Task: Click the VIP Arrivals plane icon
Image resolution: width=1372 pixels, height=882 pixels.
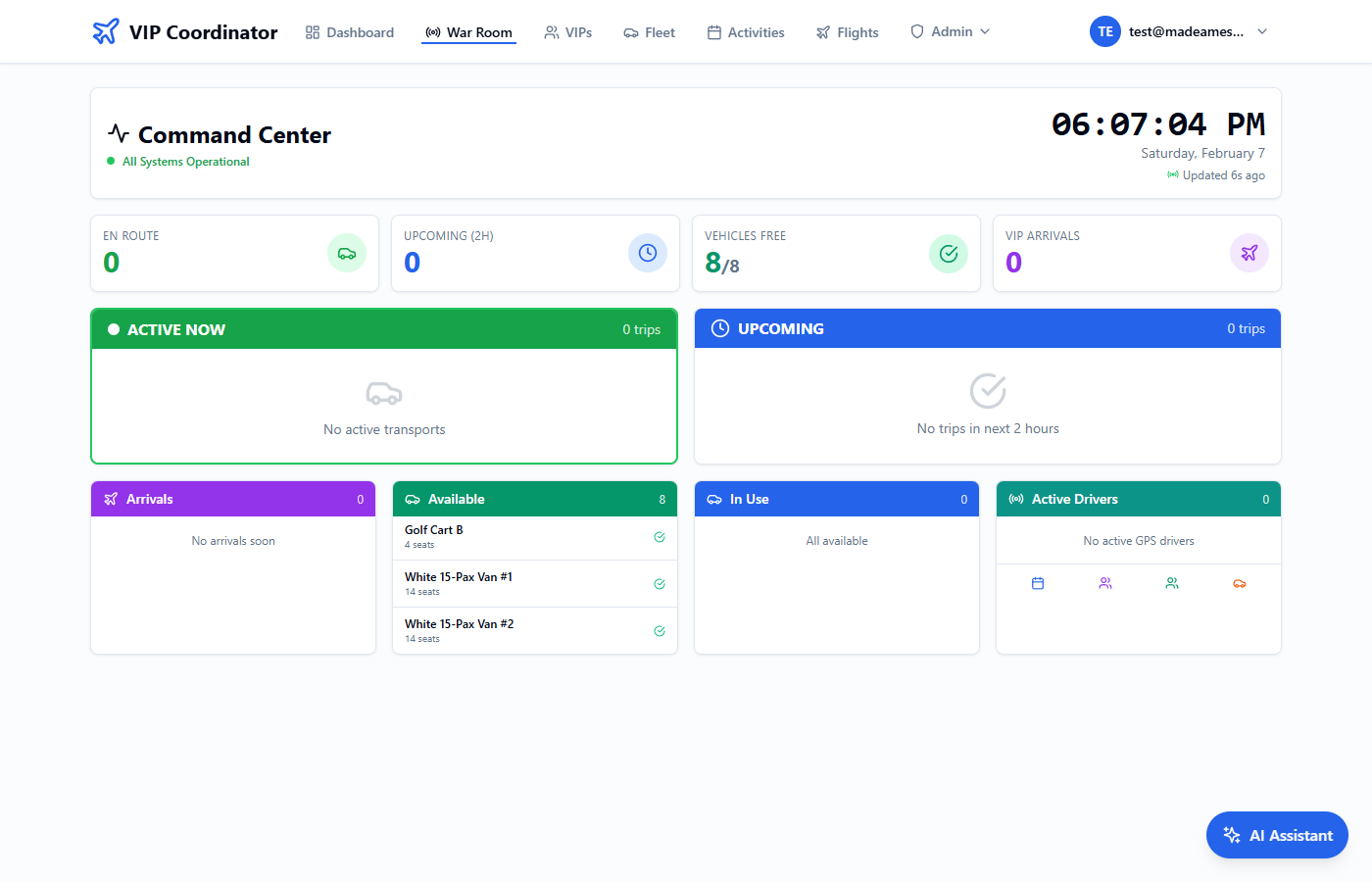Action: click(x=1249, y=253)
